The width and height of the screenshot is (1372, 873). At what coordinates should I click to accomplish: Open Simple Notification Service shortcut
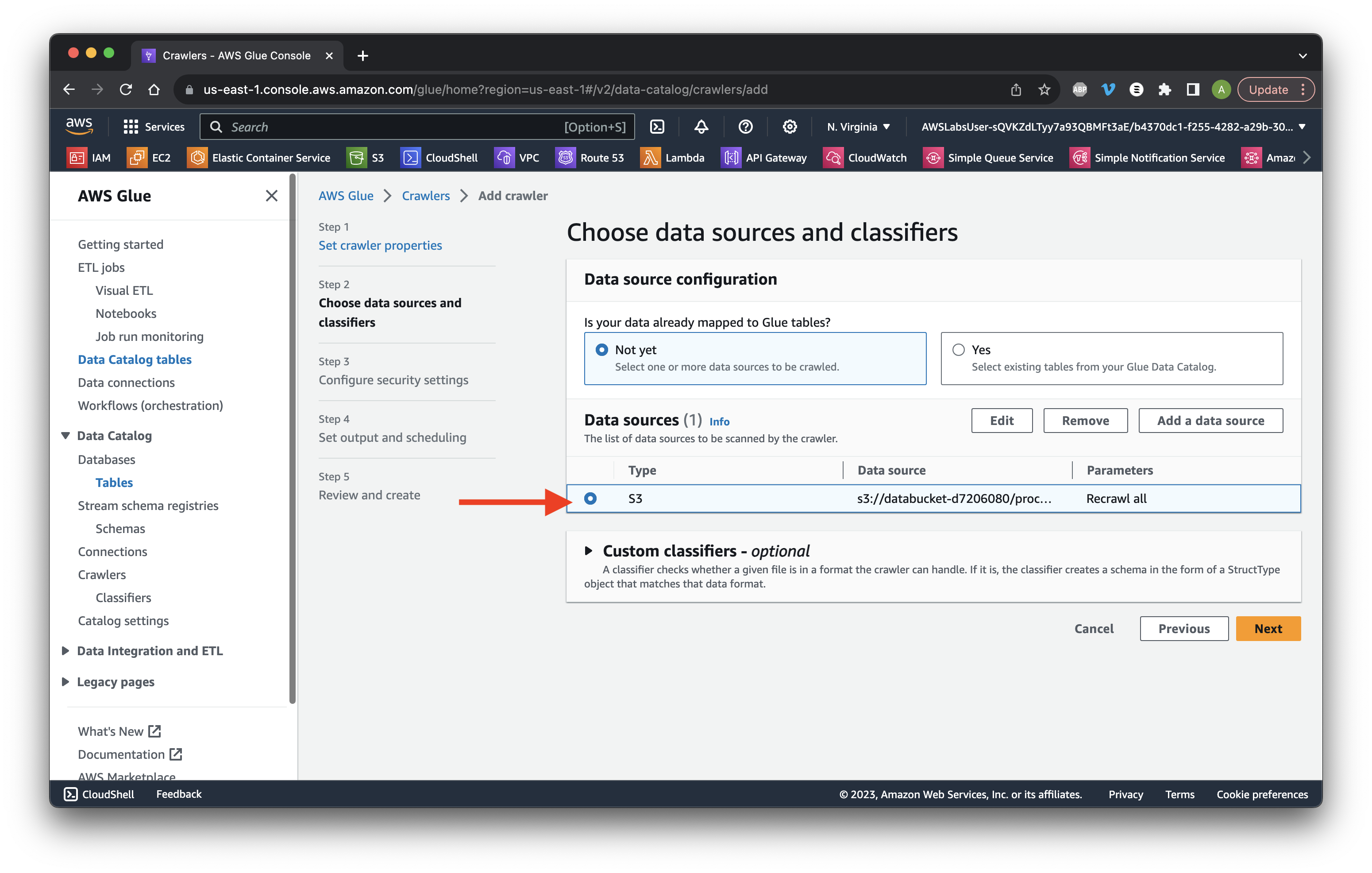coord(1148,158)
